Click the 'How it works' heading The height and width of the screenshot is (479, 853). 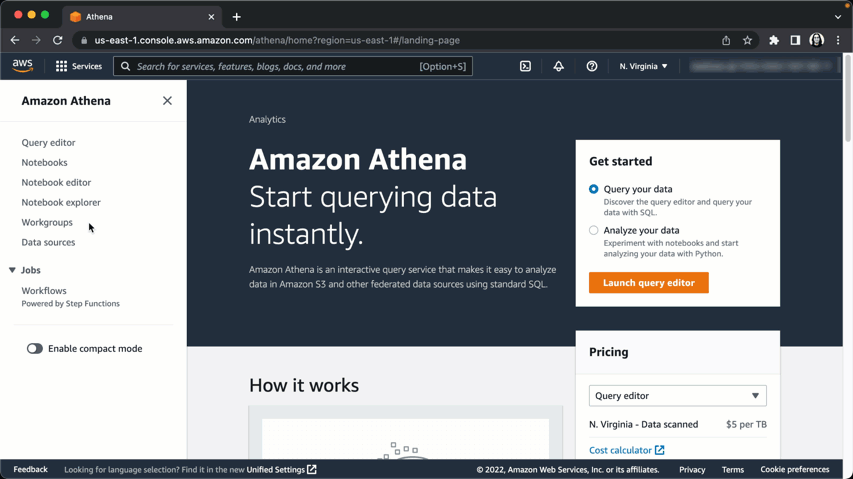click(304, 385)
